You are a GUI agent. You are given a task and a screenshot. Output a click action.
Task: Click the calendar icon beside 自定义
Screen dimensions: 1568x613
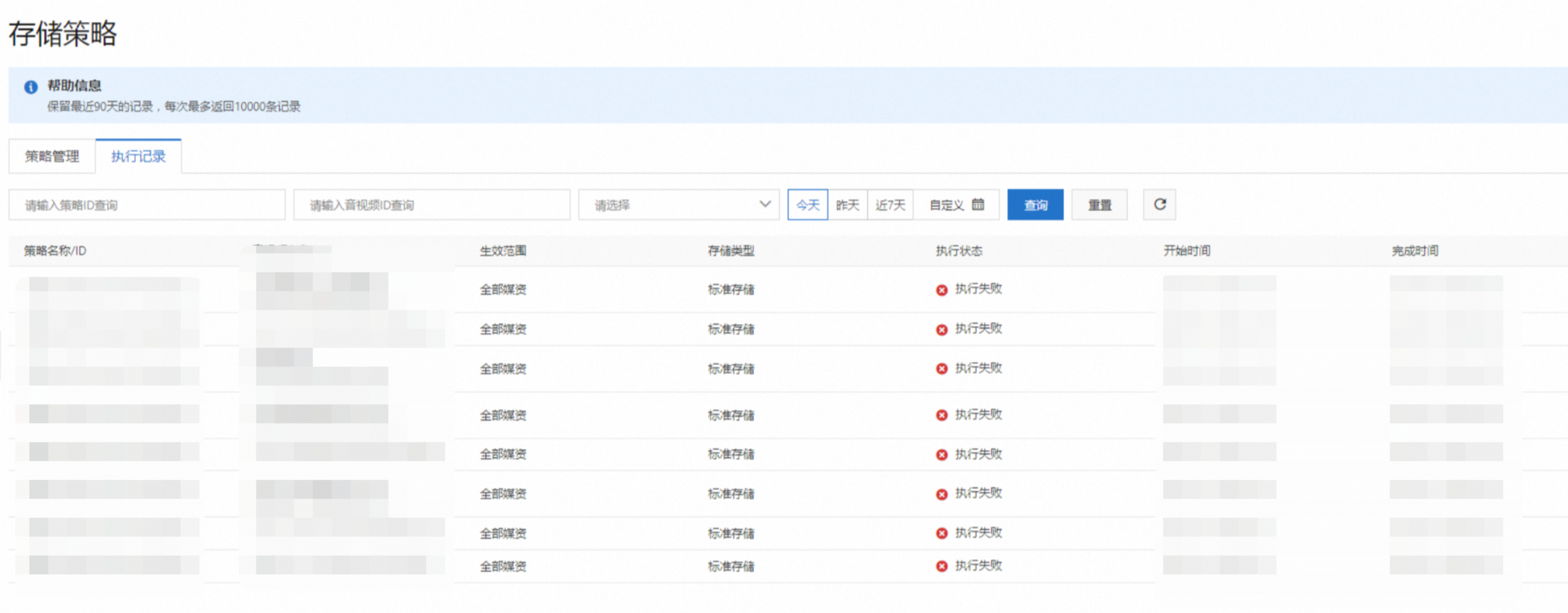[x=978, y=204]
